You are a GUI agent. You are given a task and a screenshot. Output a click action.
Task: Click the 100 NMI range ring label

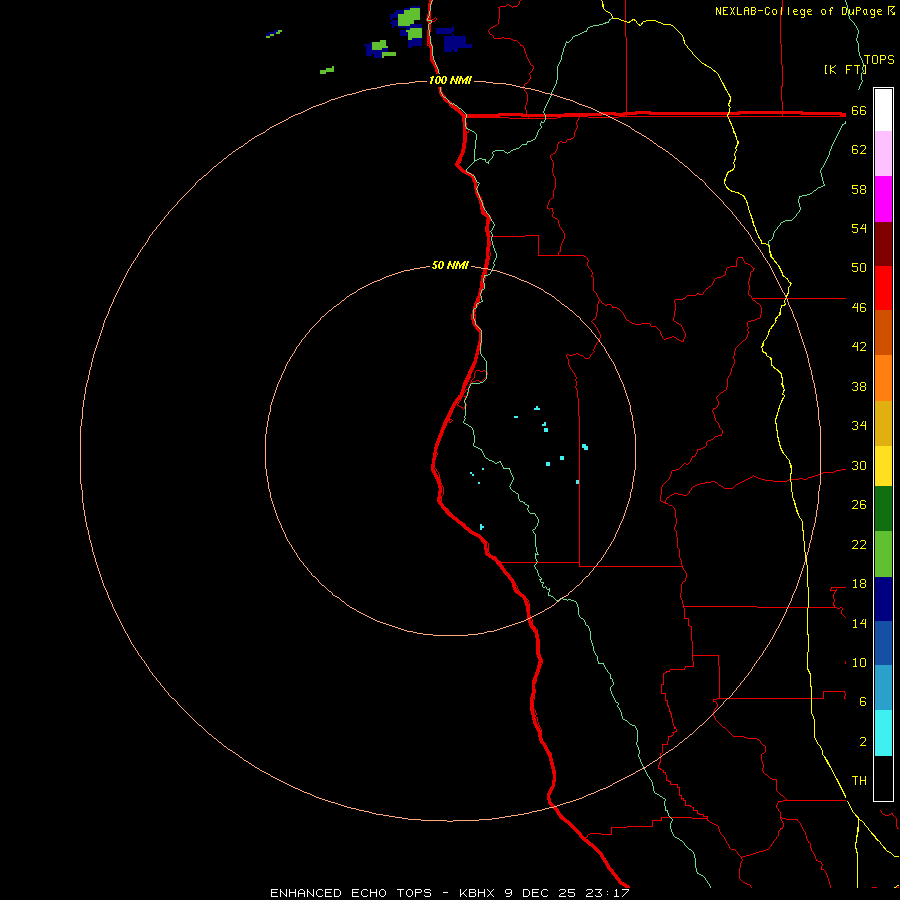[x=450, y=80]
